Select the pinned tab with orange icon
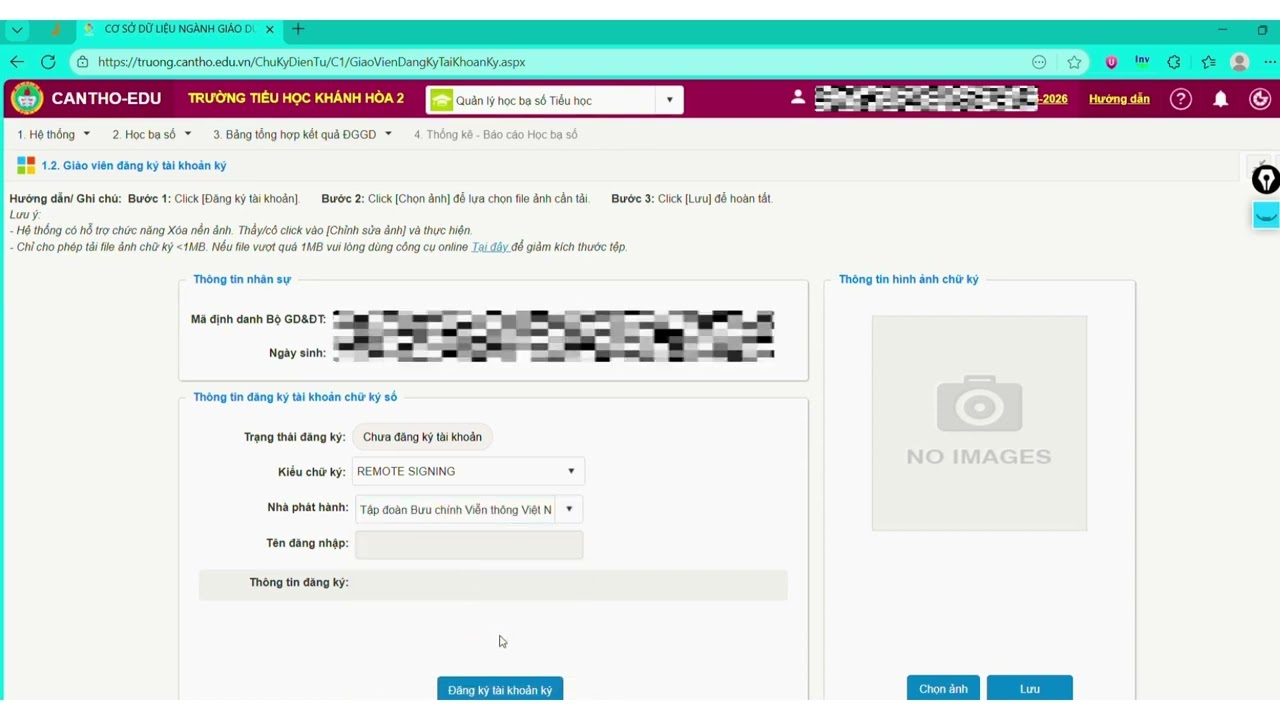 point(56,30)
